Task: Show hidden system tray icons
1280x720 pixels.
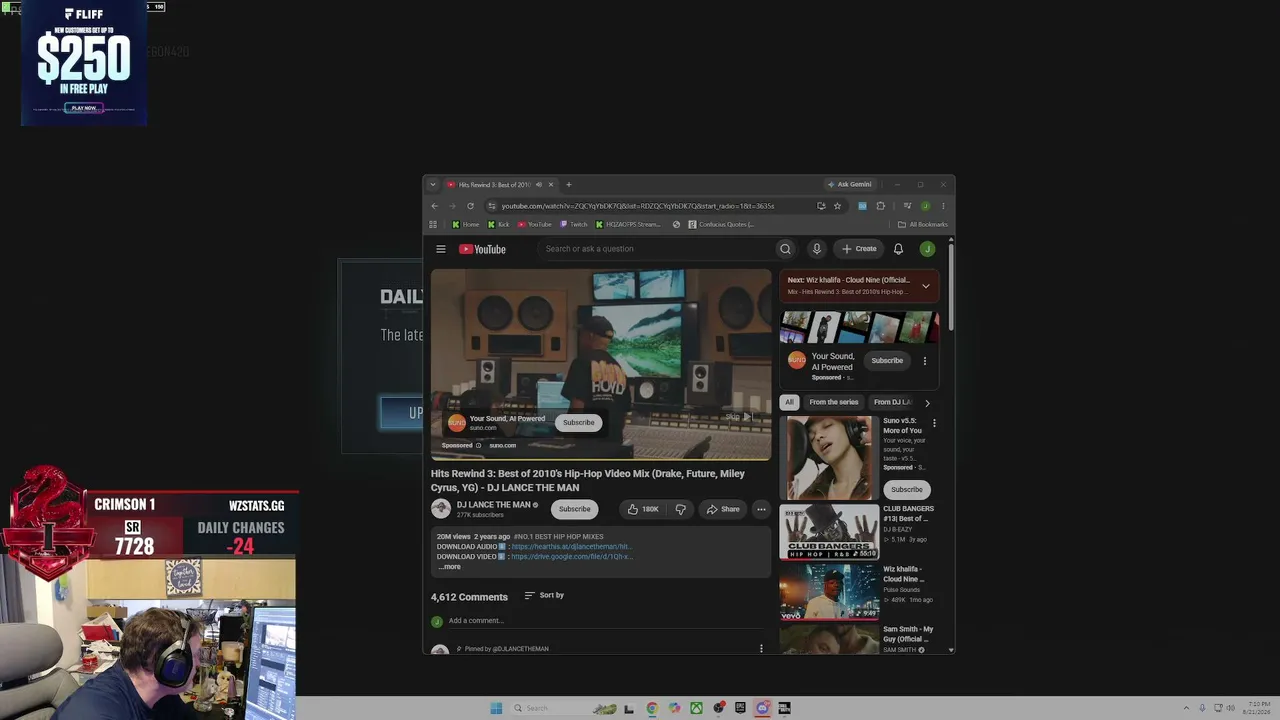Action: (1186, 708)
